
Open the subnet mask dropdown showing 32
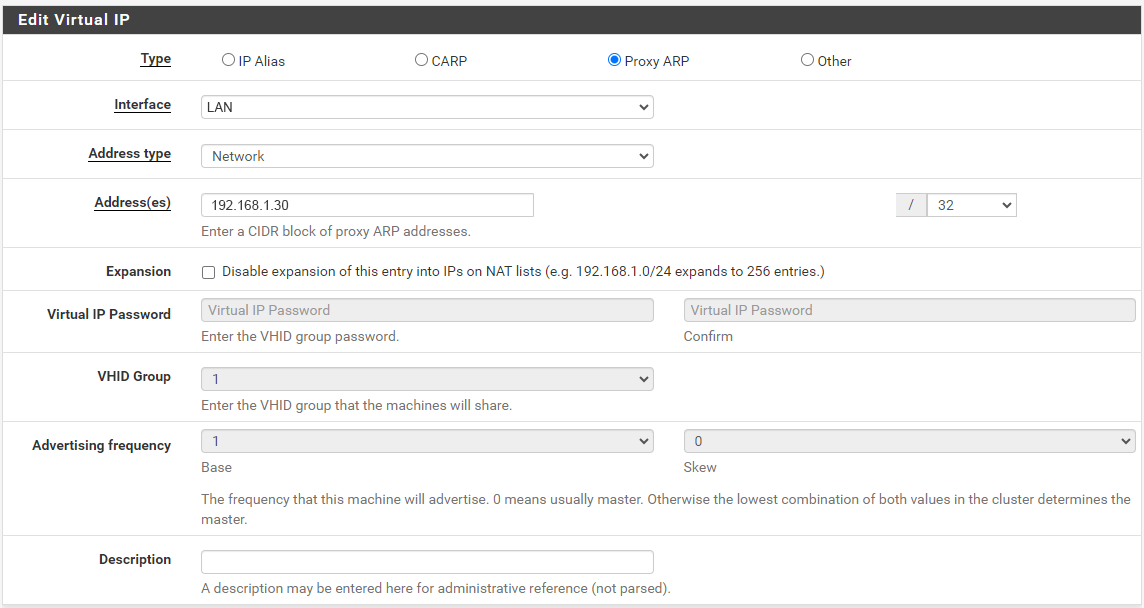coord(971,205)
